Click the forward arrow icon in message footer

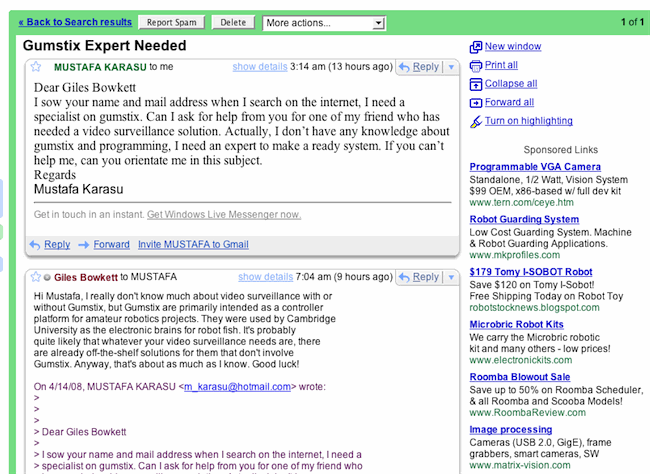pyautogui.click(x=84, y=245)
